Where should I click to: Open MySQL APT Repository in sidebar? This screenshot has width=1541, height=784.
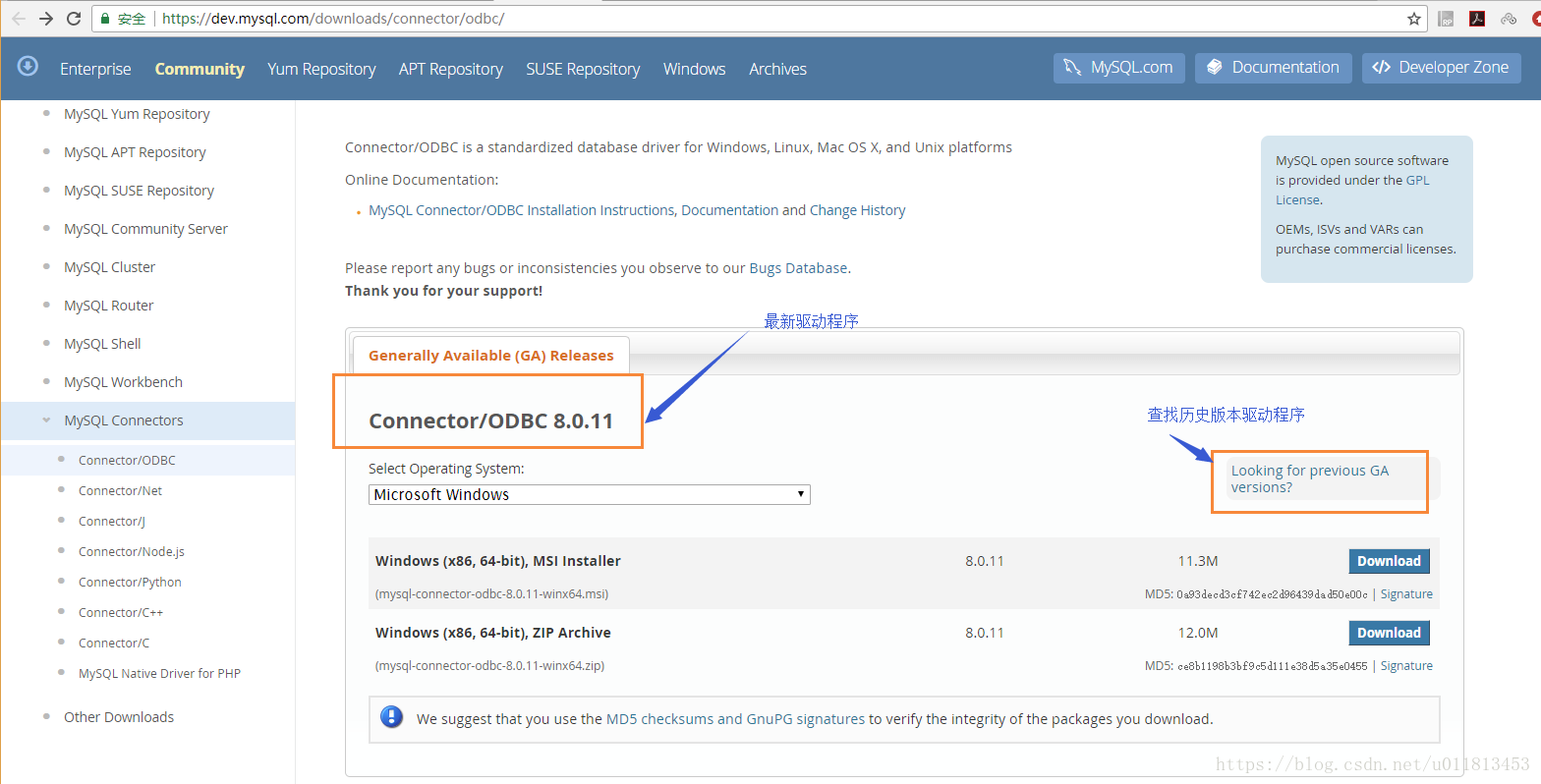pos(135,152)
